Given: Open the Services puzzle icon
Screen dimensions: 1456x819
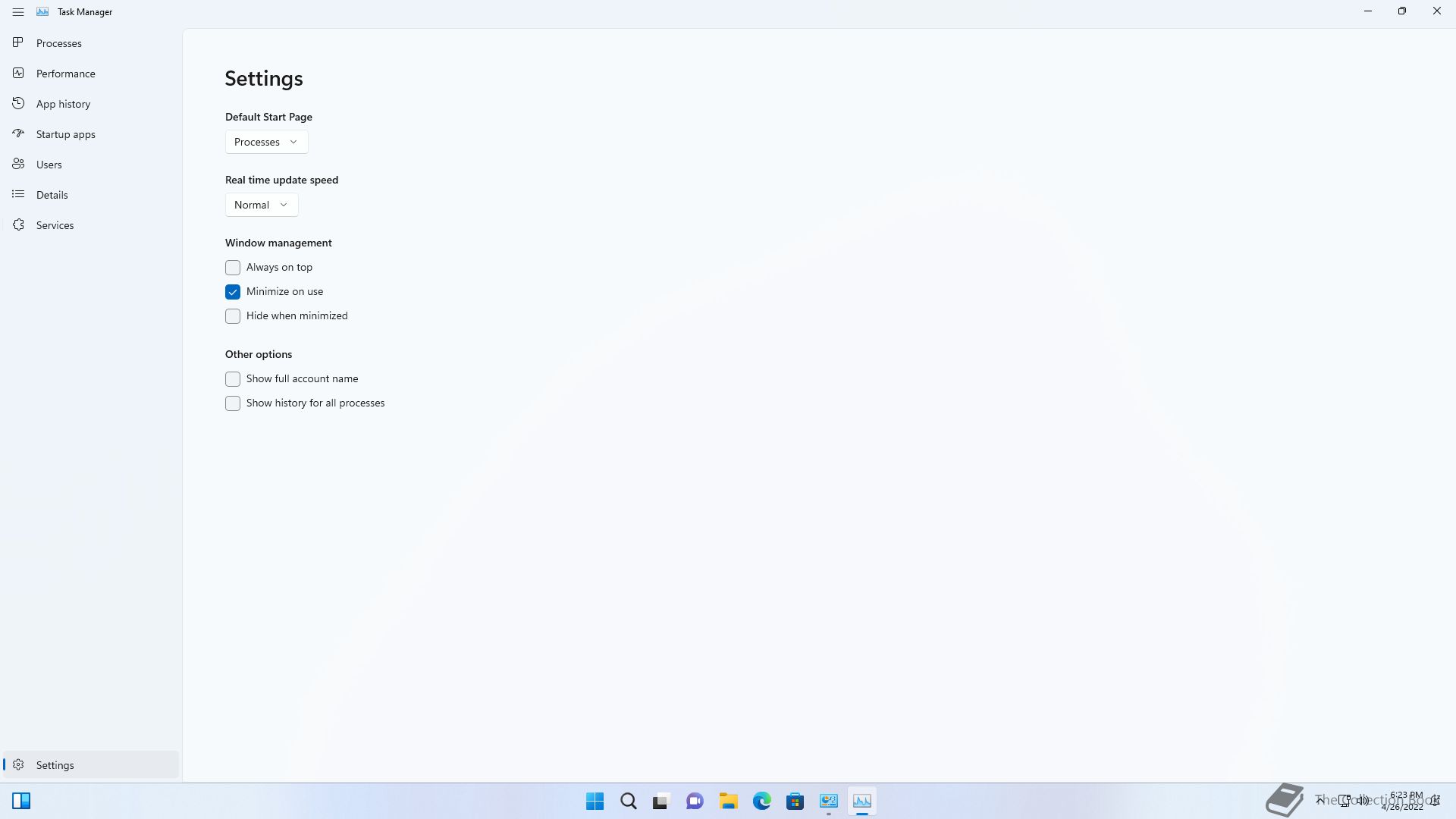Looking at the screenshot, I should [18, 225].
